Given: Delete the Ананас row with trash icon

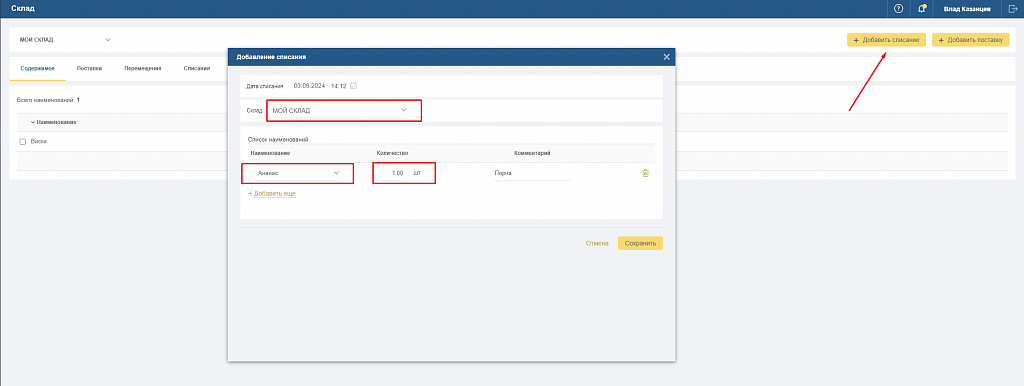Looking at the screenshot, I should click(x=645, y=173).
